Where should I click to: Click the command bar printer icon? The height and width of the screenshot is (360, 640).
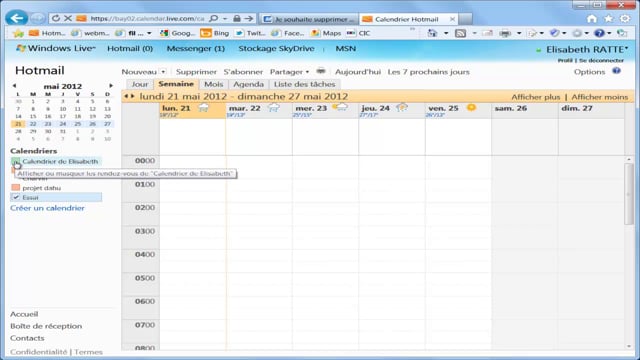pos(505,33)
